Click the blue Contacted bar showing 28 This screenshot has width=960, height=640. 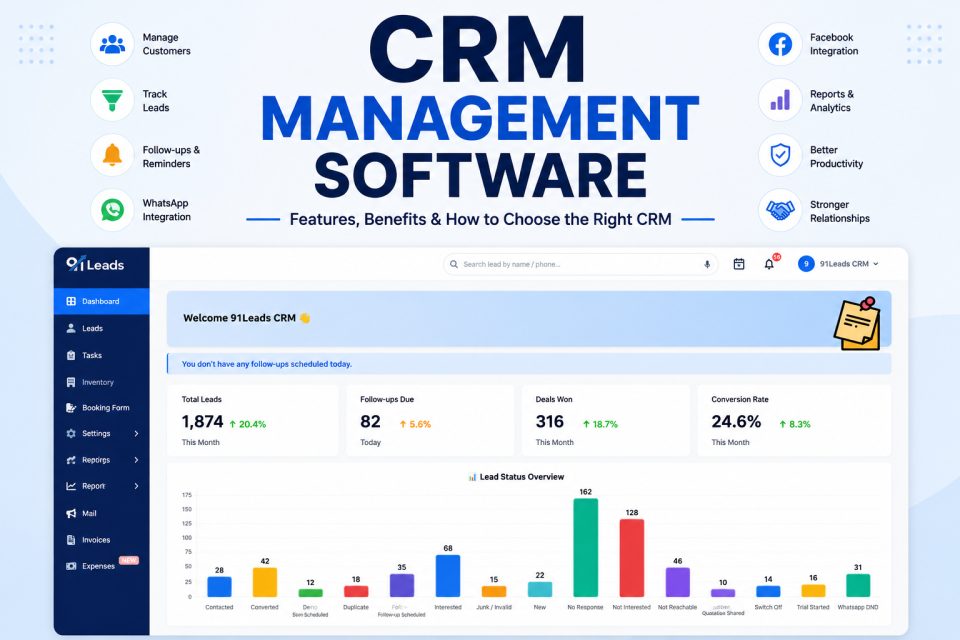219,587
